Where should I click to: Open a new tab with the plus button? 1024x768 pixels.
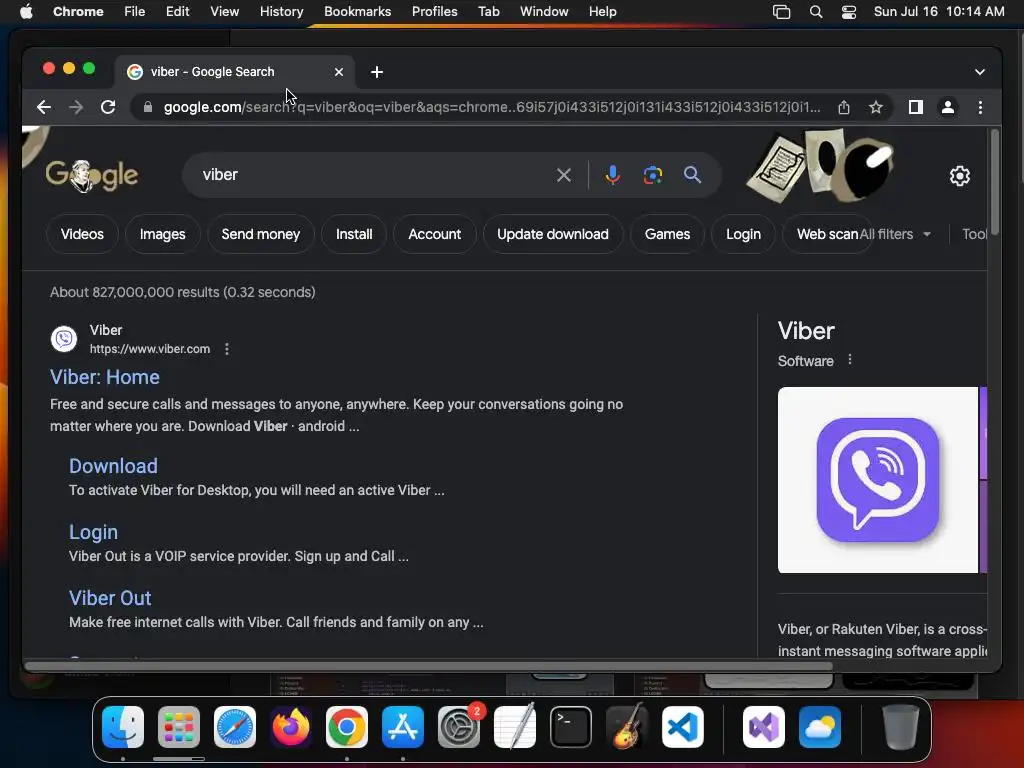pyautogui.click(x=377, y=72)
